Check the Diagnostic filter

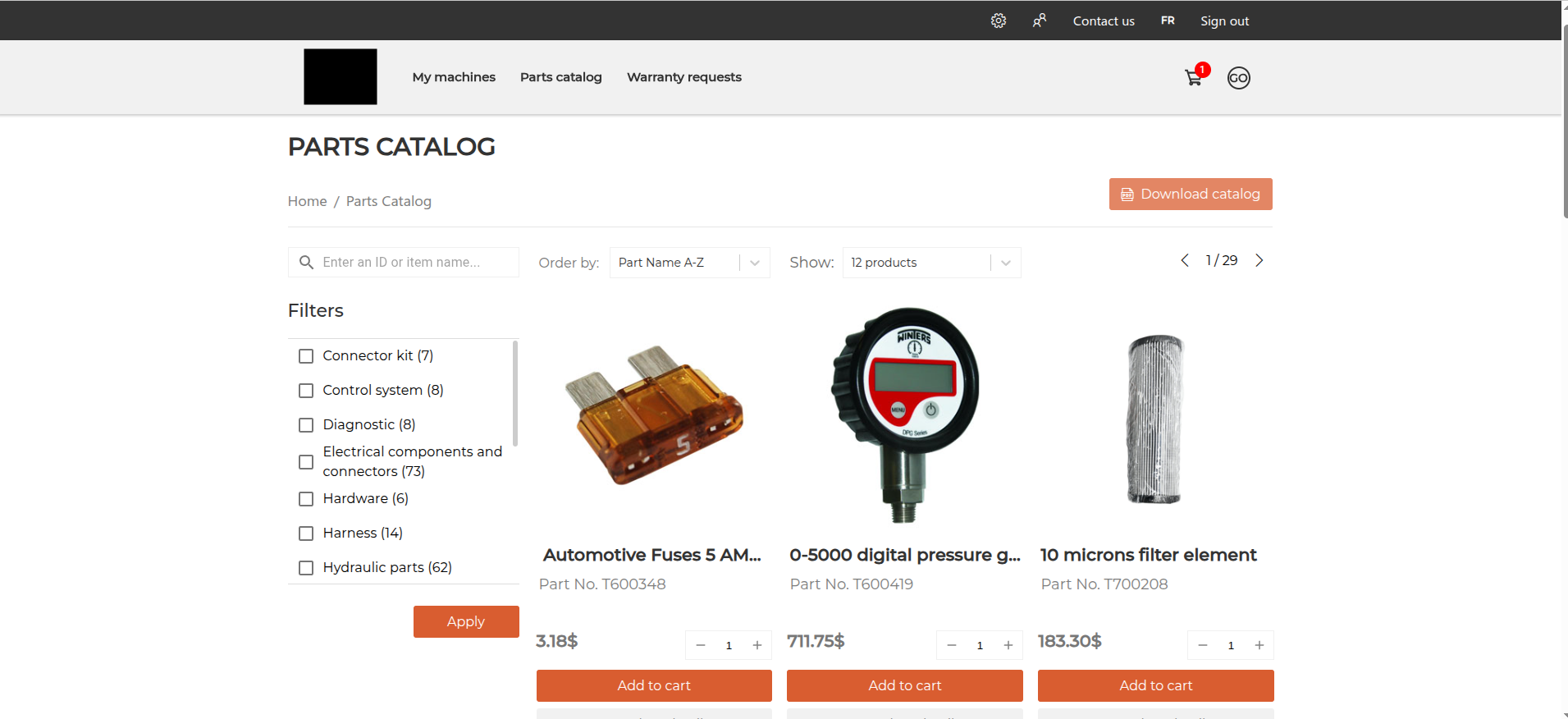point(306,425)
